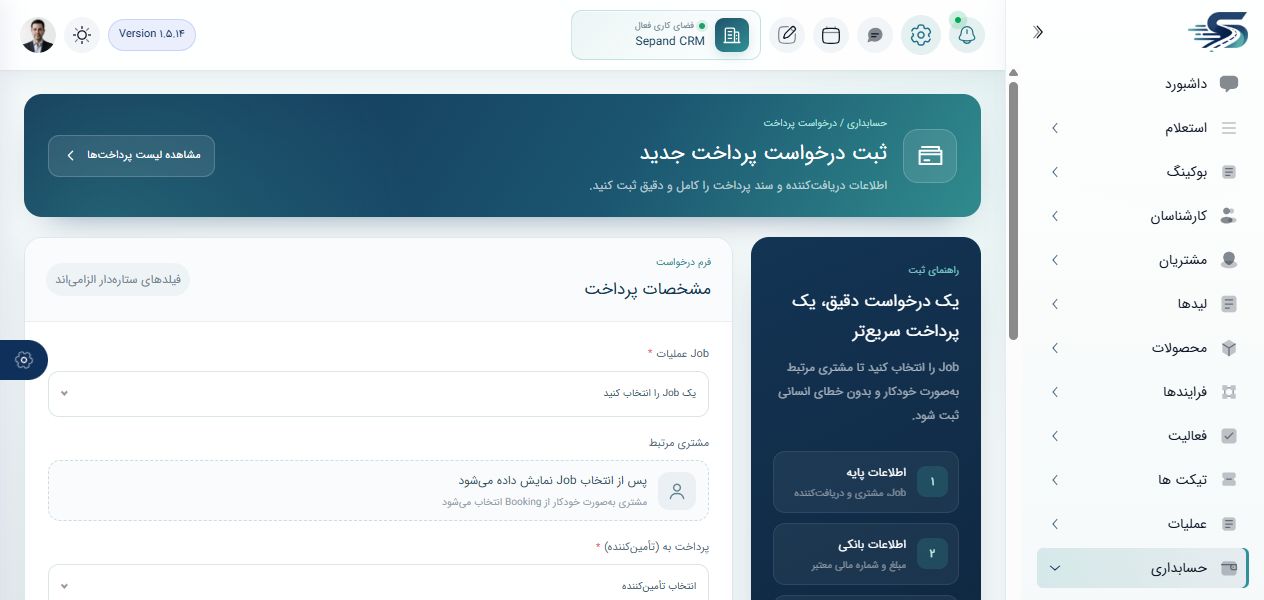Expand the لیدها chevron in sidebar
This screenshot has height=600, width=1264.
tap(1054, 304)
